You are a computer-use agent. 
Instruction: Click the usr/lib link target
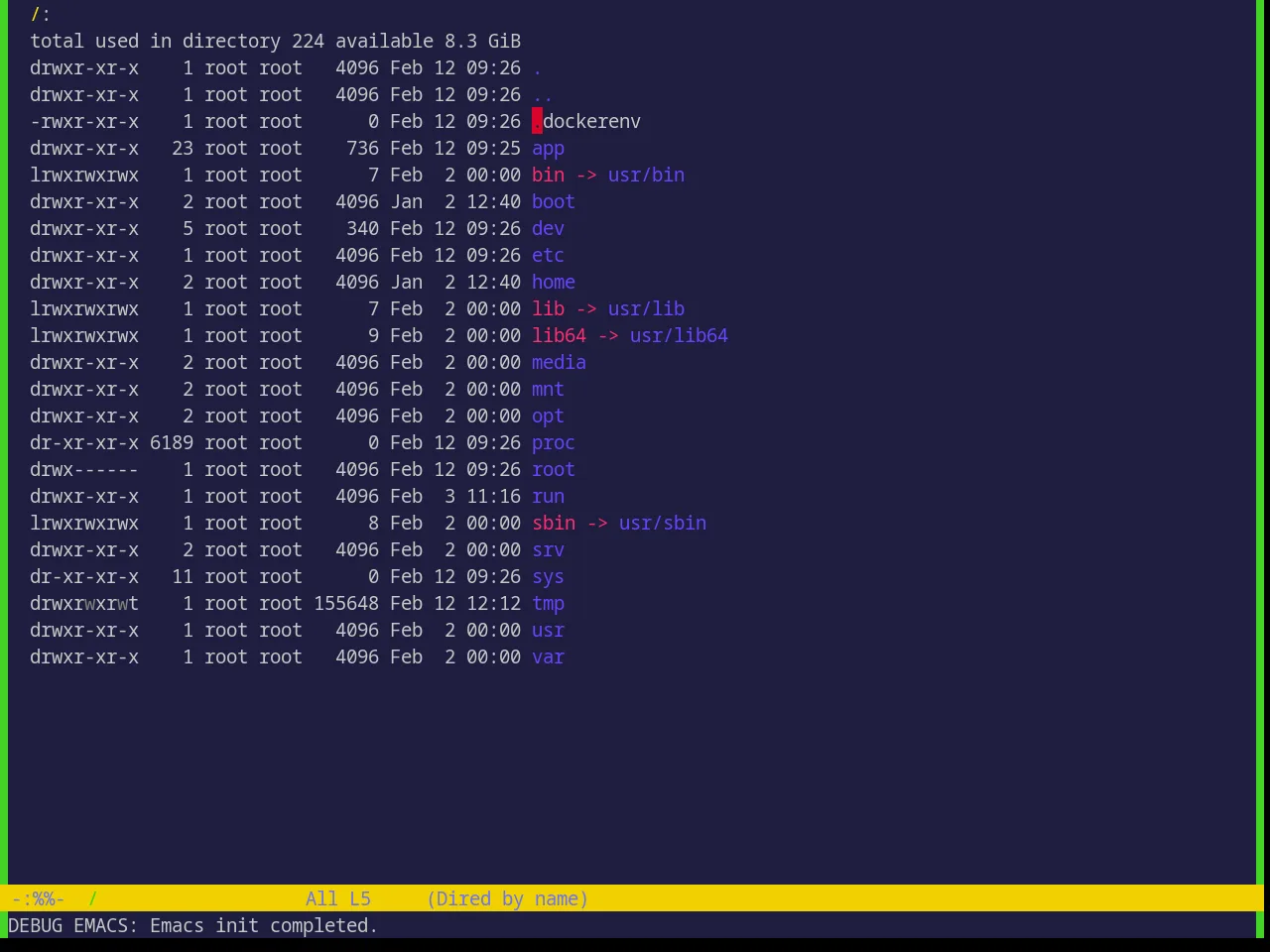click(646, 309)
